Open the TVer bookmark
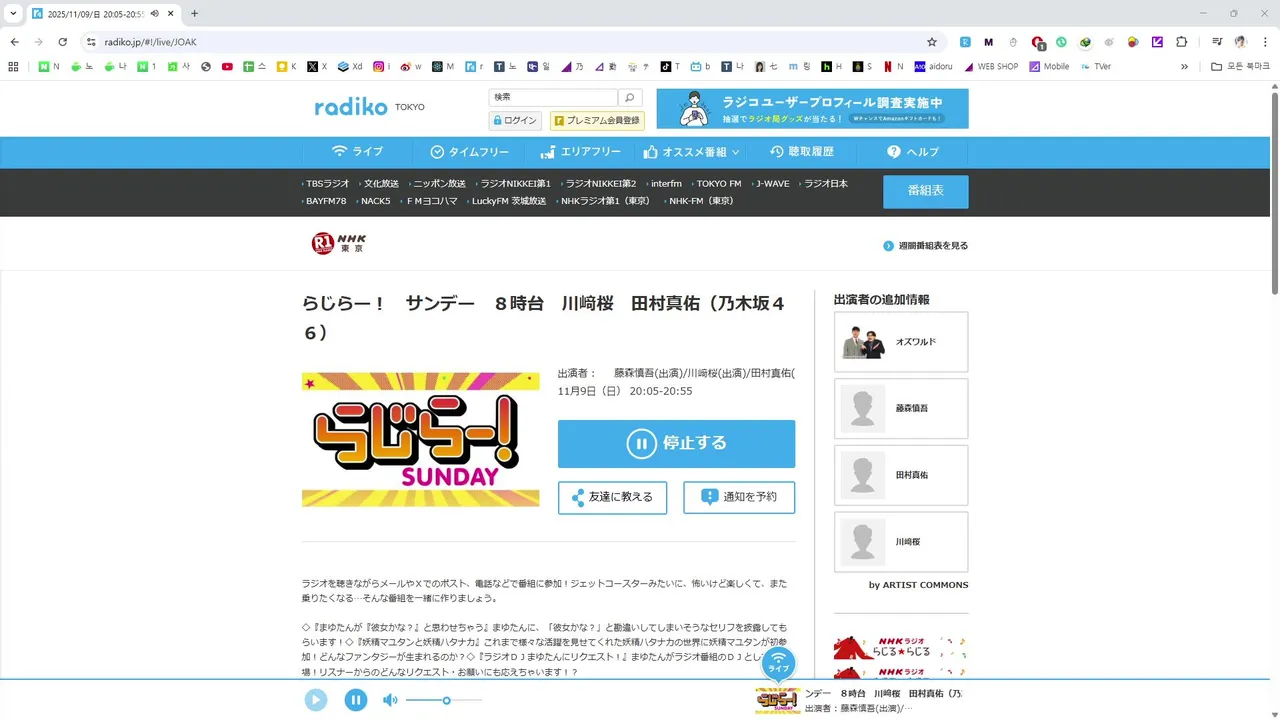1280x720 pixels. click(1096, 67)
